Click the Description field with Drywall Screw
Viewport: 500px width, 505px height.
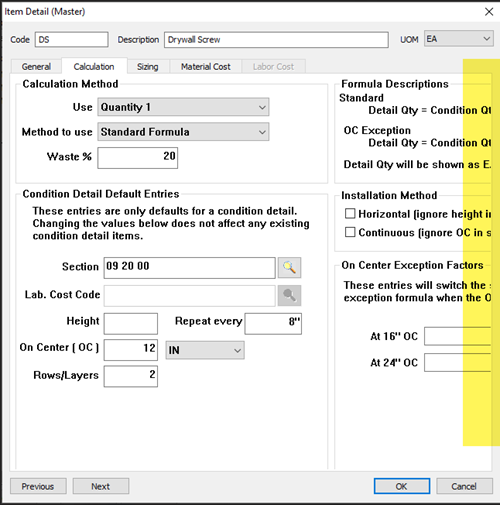pyautogui.click(x=276, y=40)
